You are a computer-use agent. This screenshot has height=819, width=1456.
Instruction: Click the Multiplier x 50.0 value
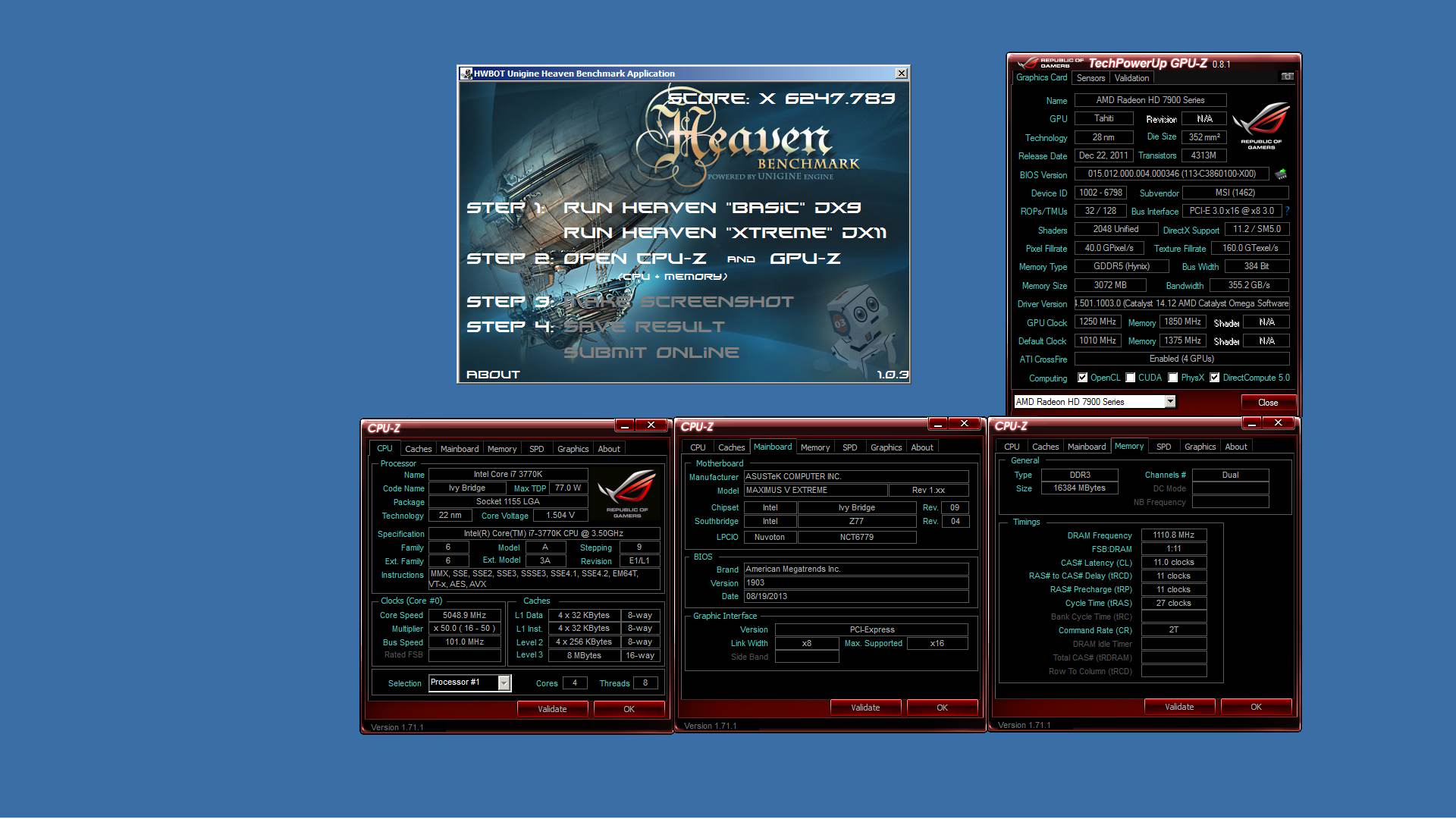point(464,629)
